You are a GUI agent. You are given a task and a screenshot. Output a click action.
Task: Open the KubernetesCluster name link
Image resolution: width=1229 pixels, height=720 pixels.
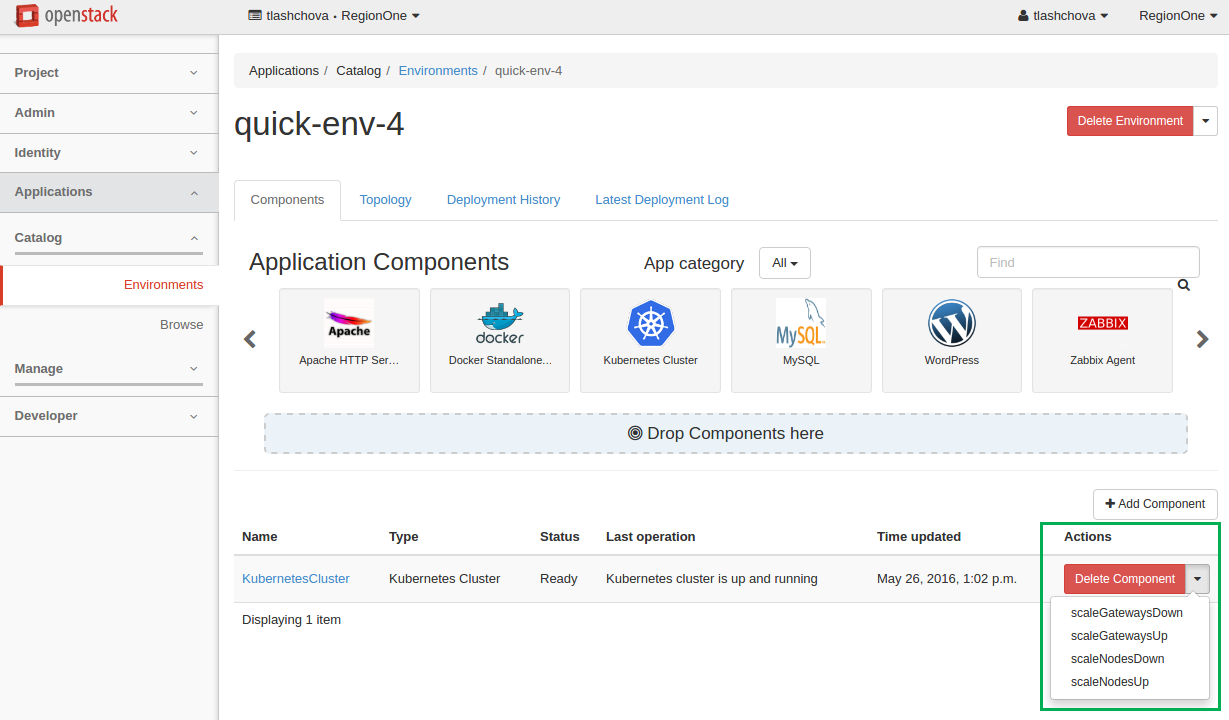coord(296,579)
